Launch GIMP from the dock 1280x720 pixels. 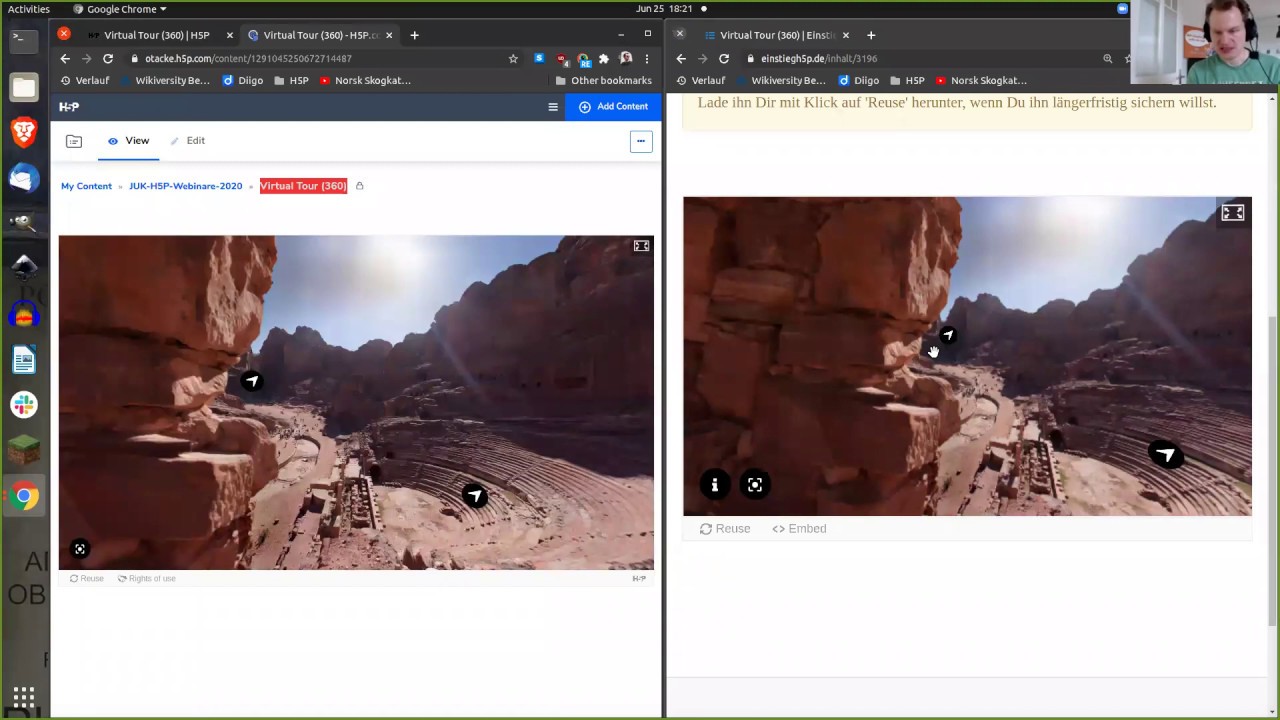24,223
